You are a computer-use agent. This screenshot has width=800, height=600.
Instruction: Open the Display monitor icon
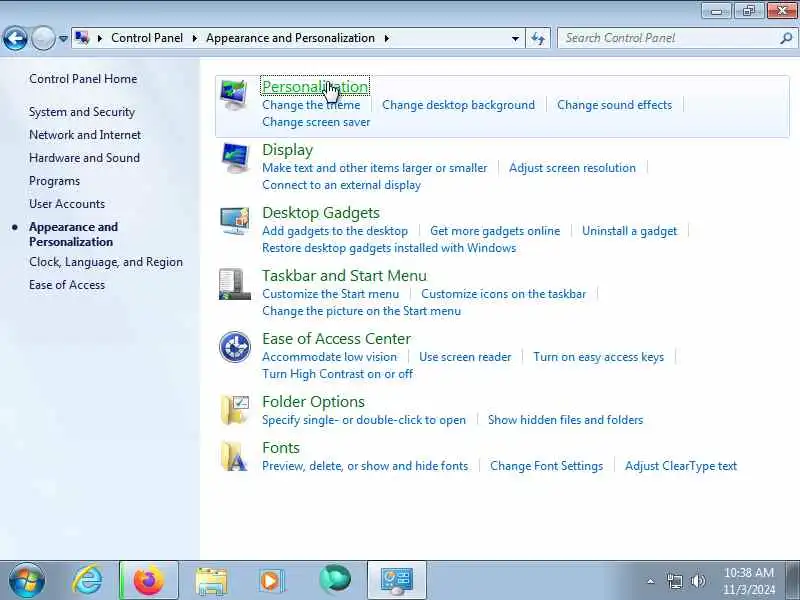coord(235,159)
